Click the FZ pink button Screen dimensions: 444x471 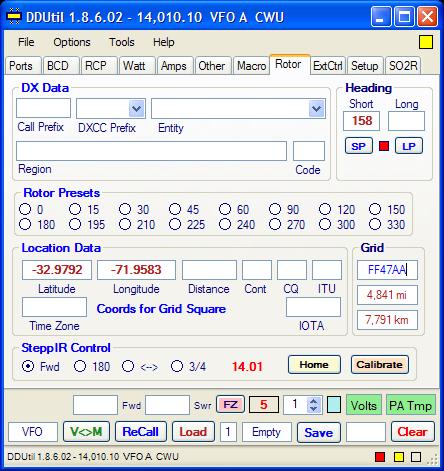click(x=230, y=405)
